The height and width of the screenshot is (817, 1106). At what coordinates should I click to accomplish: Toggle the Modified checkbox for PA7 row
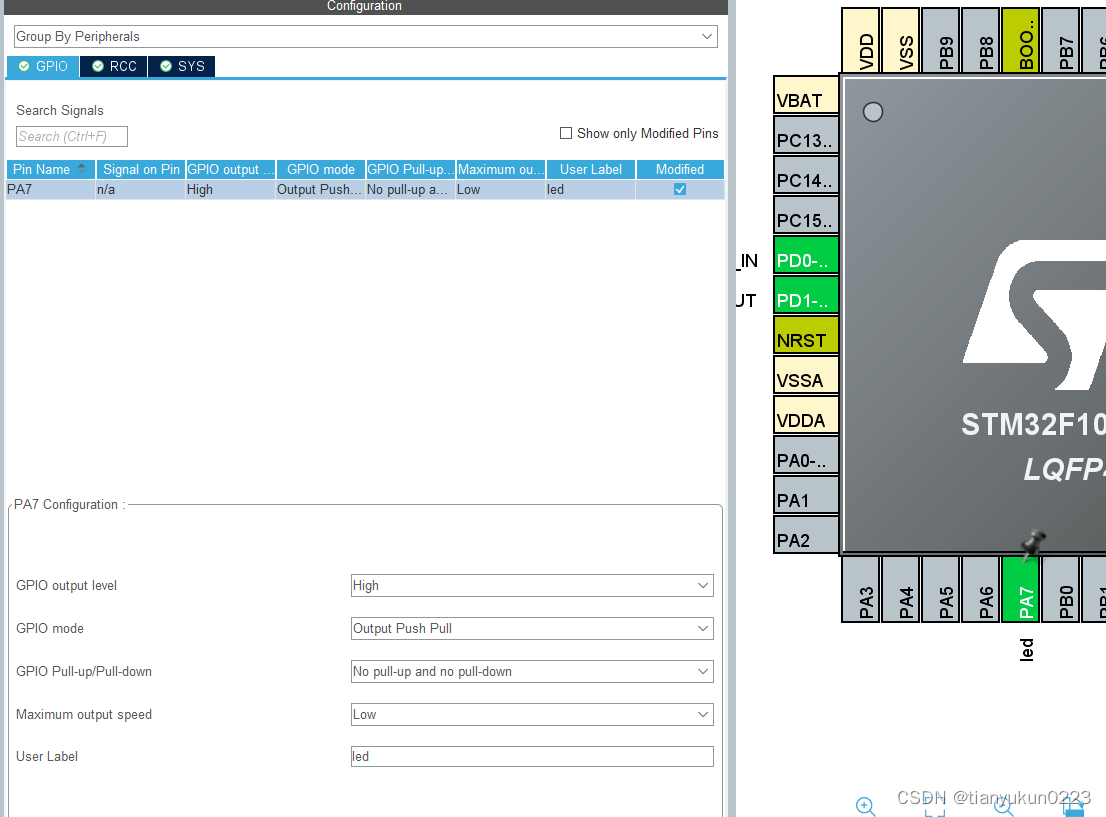click(680, 189)
